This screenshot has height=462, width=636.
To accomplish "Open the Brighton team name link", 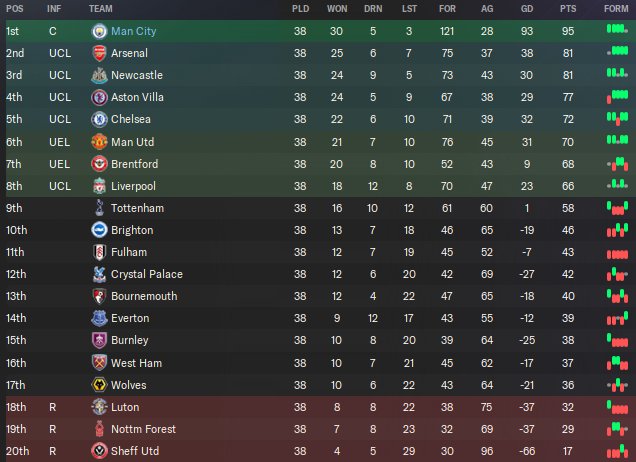I will click(132, 230).
